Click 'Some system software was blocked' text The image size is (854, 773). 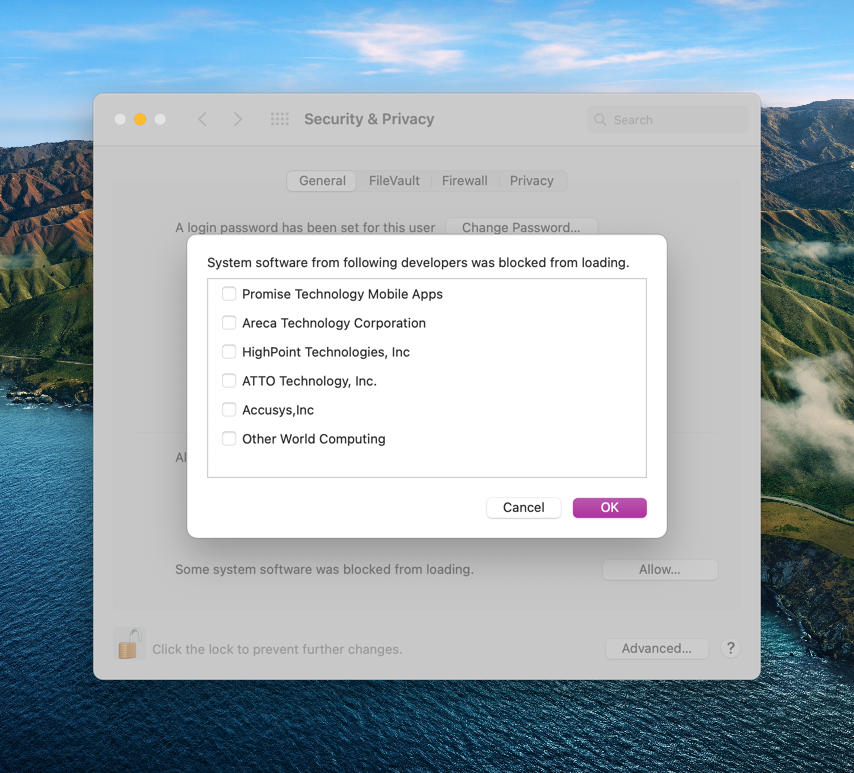click(x=324, y=569)
